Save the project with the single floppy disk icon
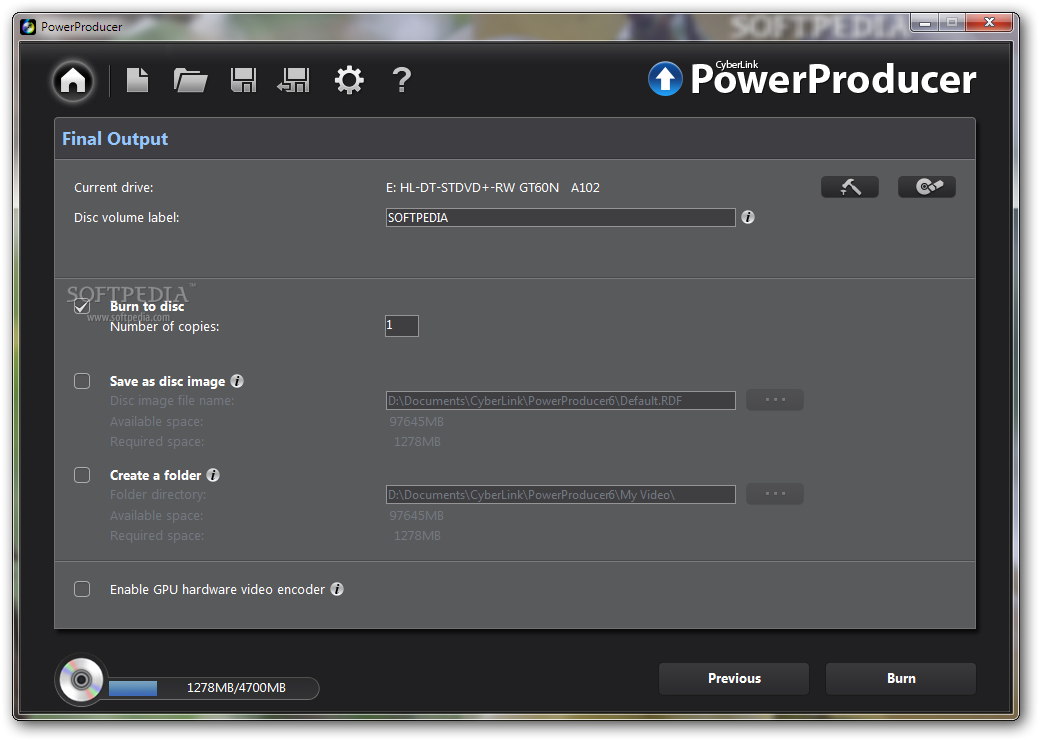The width and height of the screenshot is (1040, 741). click(x=243, y=80)
